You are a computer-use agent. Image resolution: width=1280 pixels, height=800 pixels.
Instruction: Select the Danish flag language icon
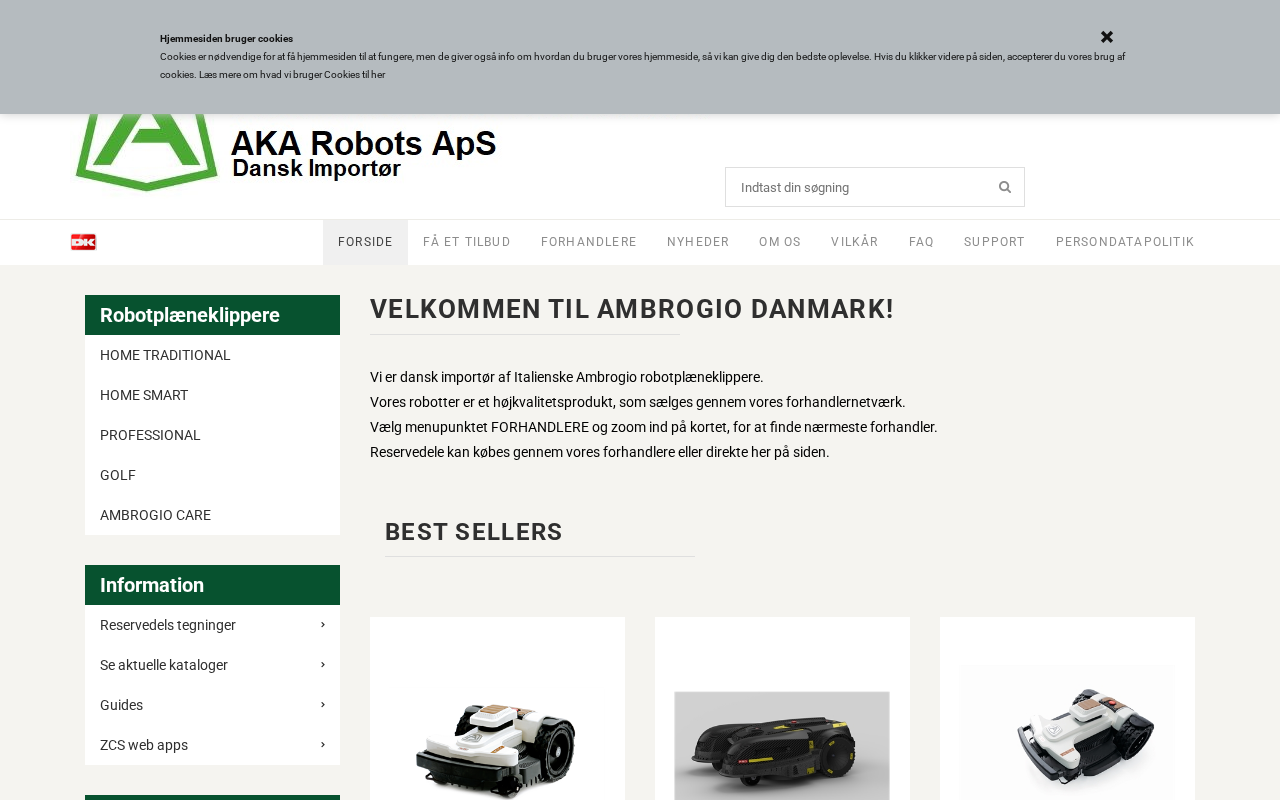pos(83,242)
